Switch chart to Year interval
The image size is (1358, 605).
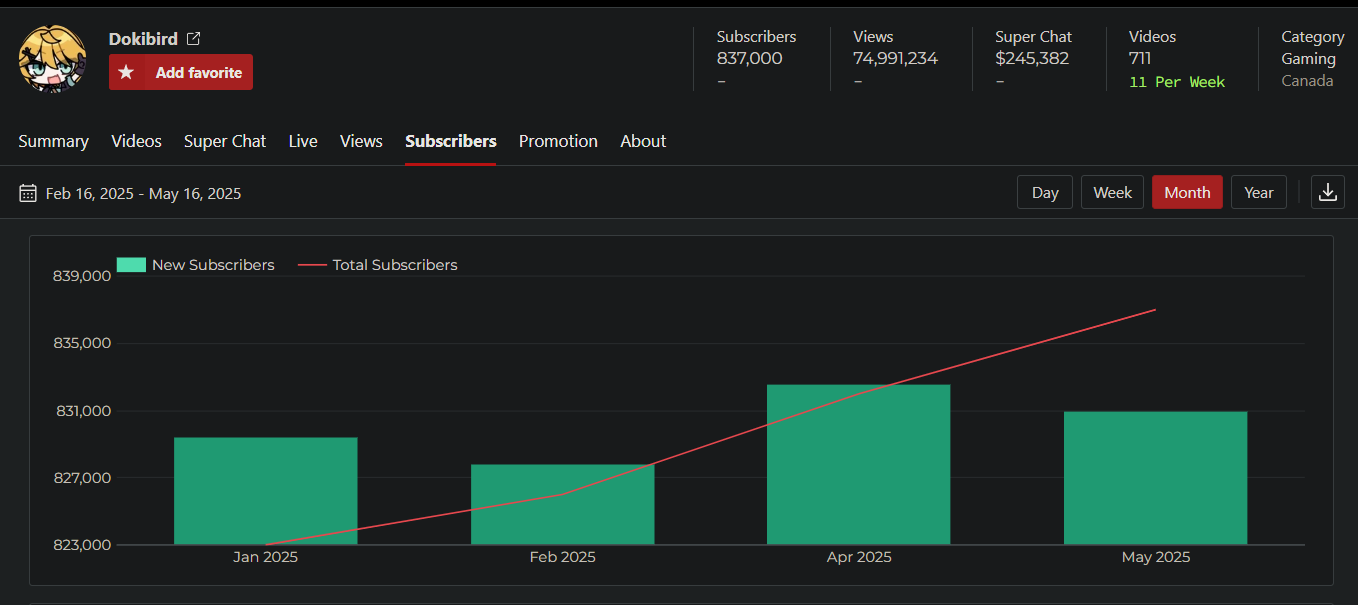pyautogui.click(x=1258, y=193)
